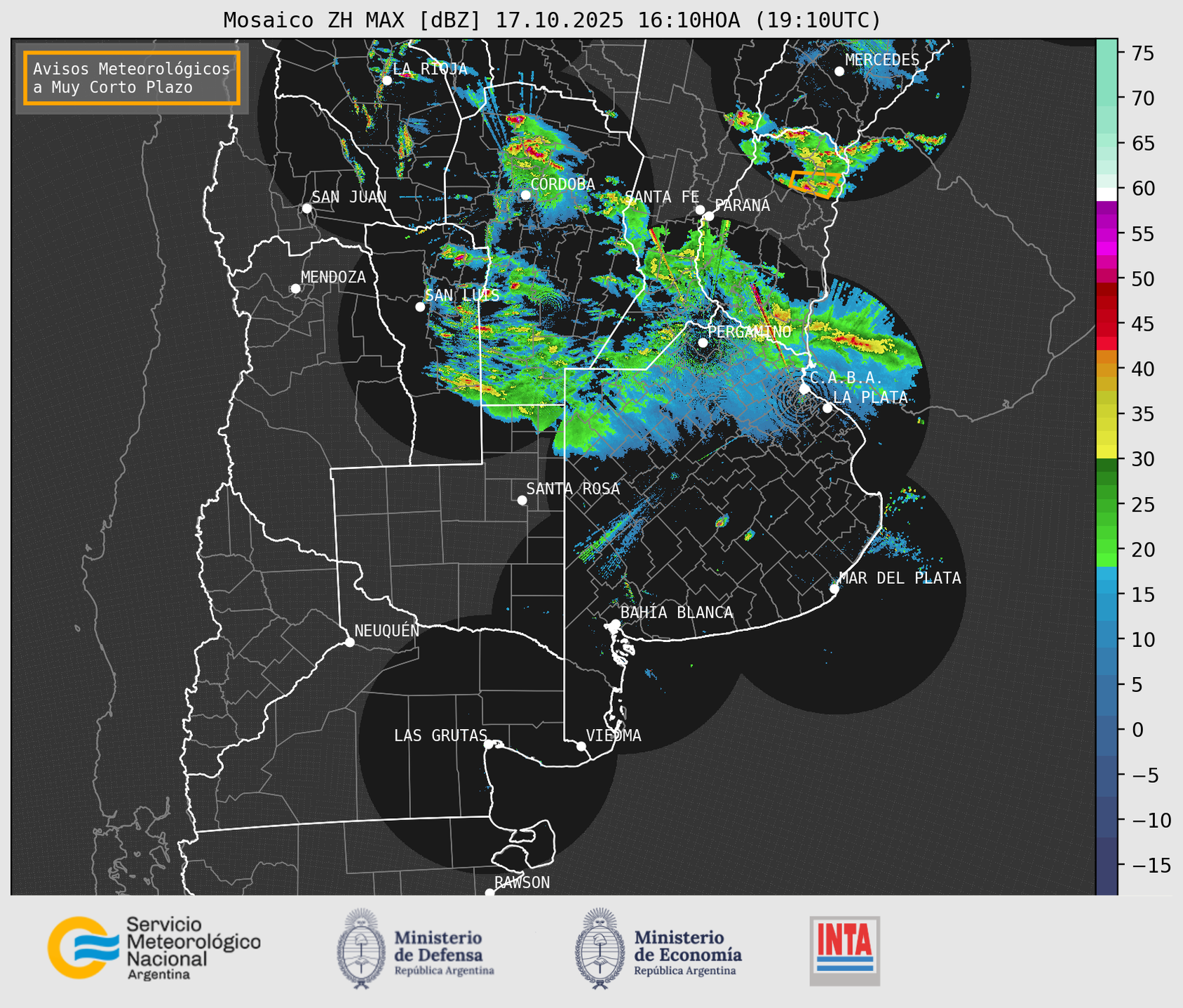Select the San Luis city marker dot
The height and width of the screenshot is (1008, 1183).
point(420,307)
